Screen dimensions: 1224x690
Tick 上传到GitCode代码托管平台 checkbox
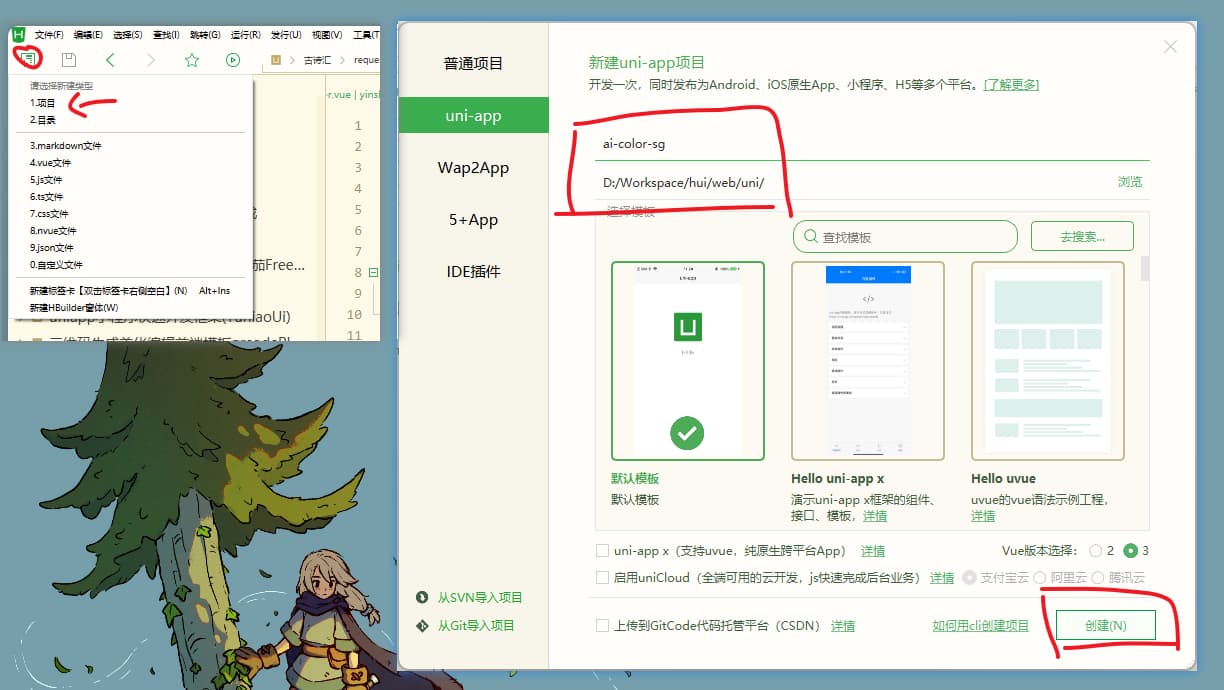(x=602, y=626)
